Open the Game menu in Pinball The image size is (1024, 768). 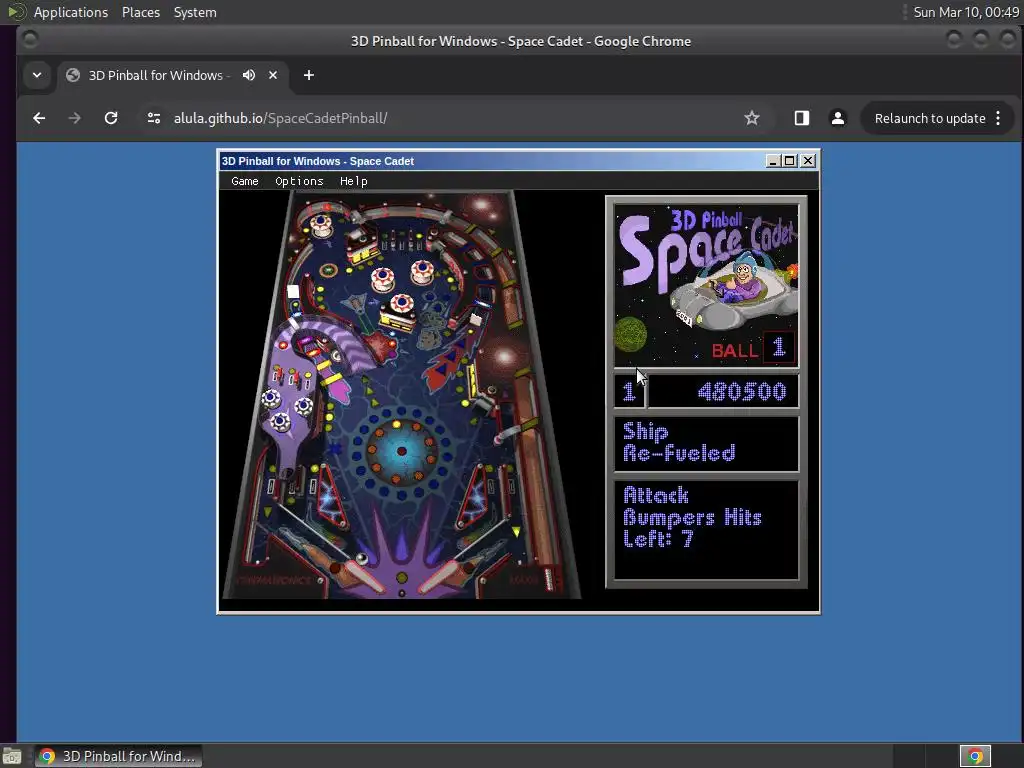tap(245, 182)
